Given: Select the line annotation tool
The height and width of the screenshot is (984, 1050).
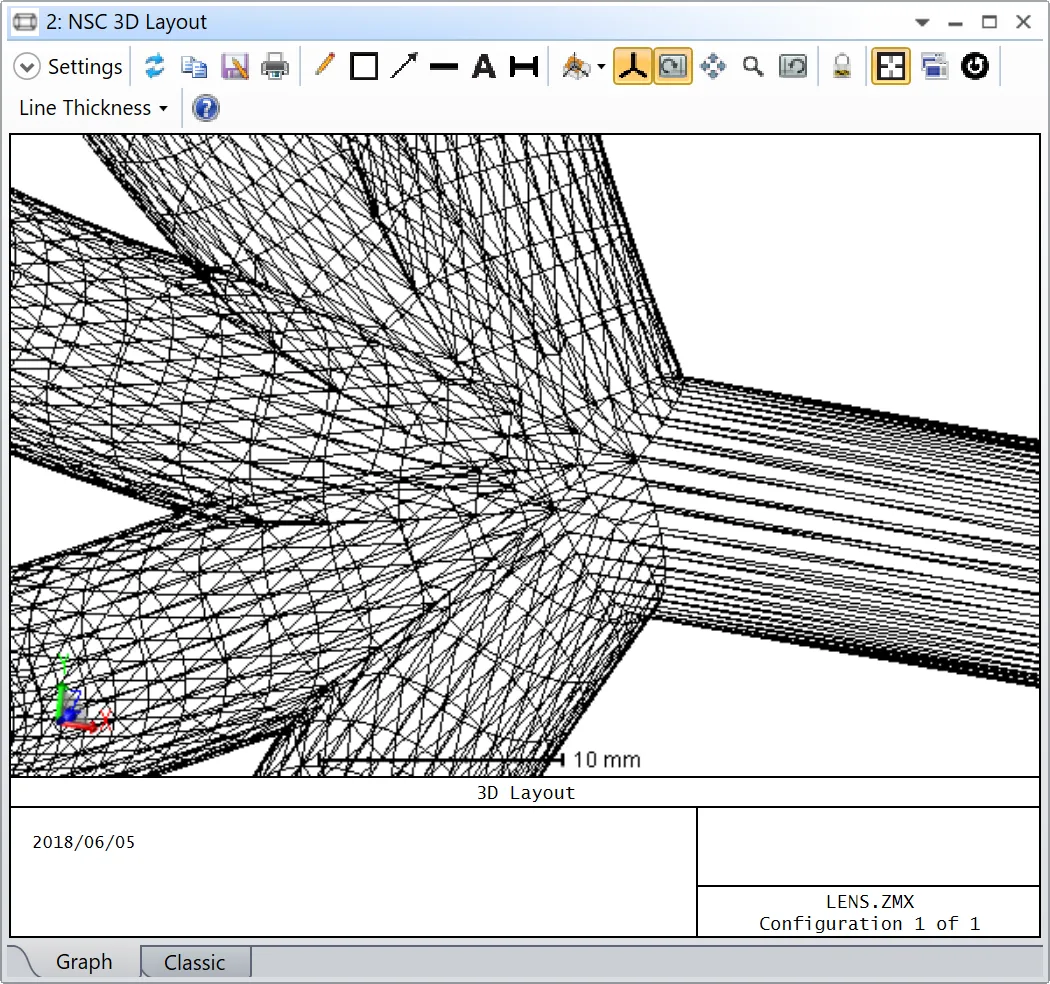Looking at the screenshot, I should pos(443,66).
